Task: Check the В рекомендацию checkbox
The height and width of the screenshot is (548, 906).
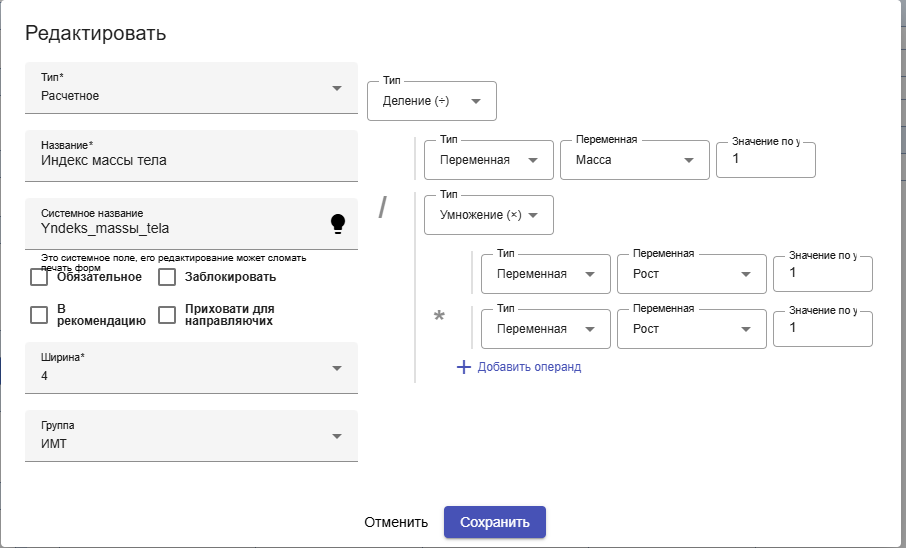Action: 40,315
